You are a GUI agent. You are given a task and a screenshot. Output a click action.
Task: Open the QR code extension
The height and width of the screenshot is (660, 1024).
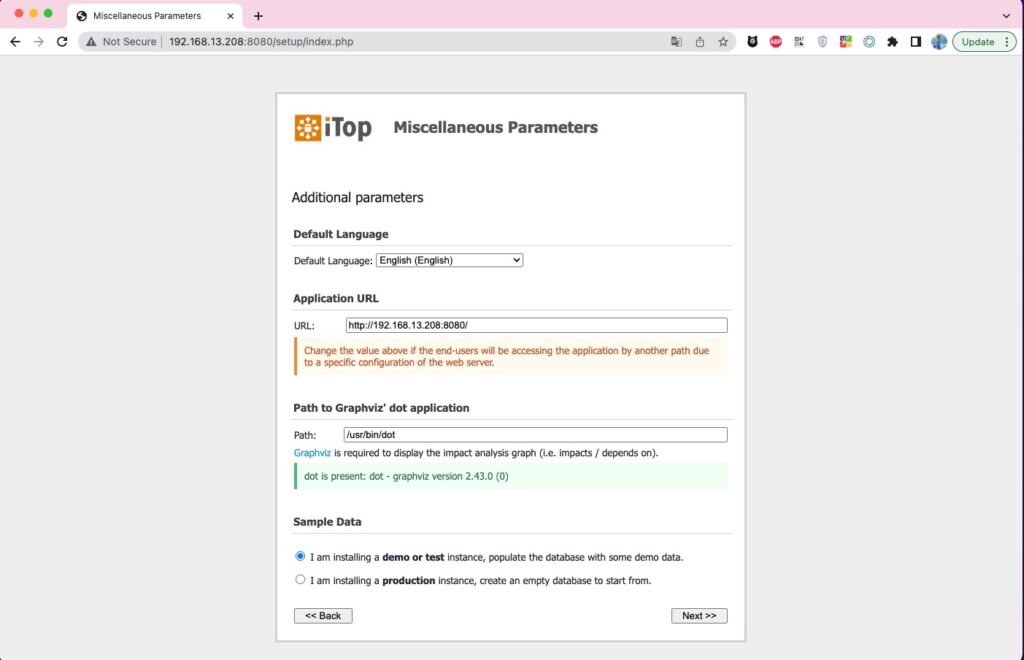pos(799,42)
